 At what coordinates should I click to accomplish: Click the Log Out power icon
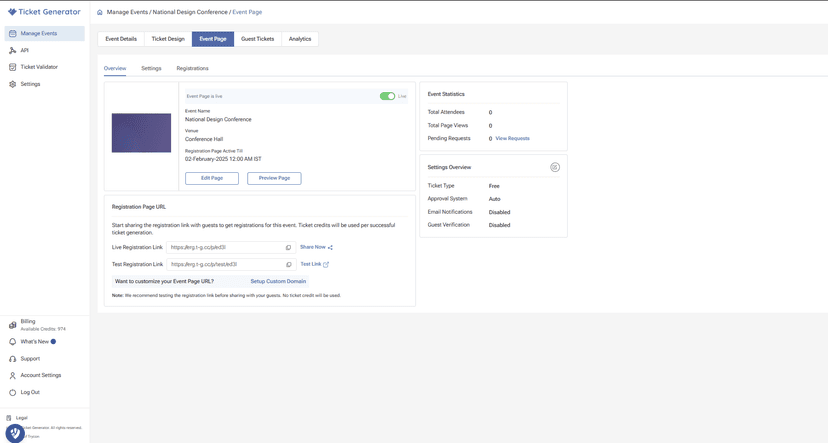[x=13, y=392]
